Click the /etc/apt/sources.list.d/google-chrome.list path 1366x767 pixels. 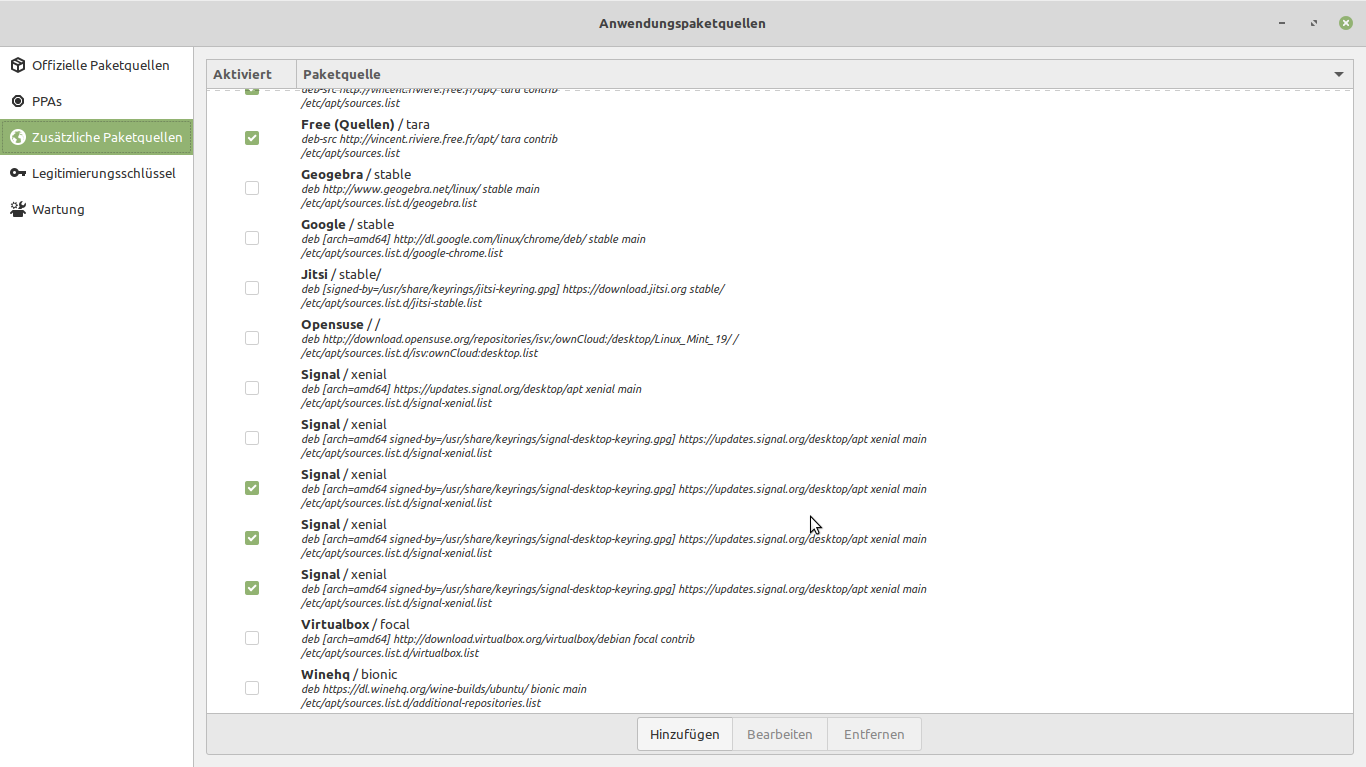pyautogui.click(x=402, y=253)
